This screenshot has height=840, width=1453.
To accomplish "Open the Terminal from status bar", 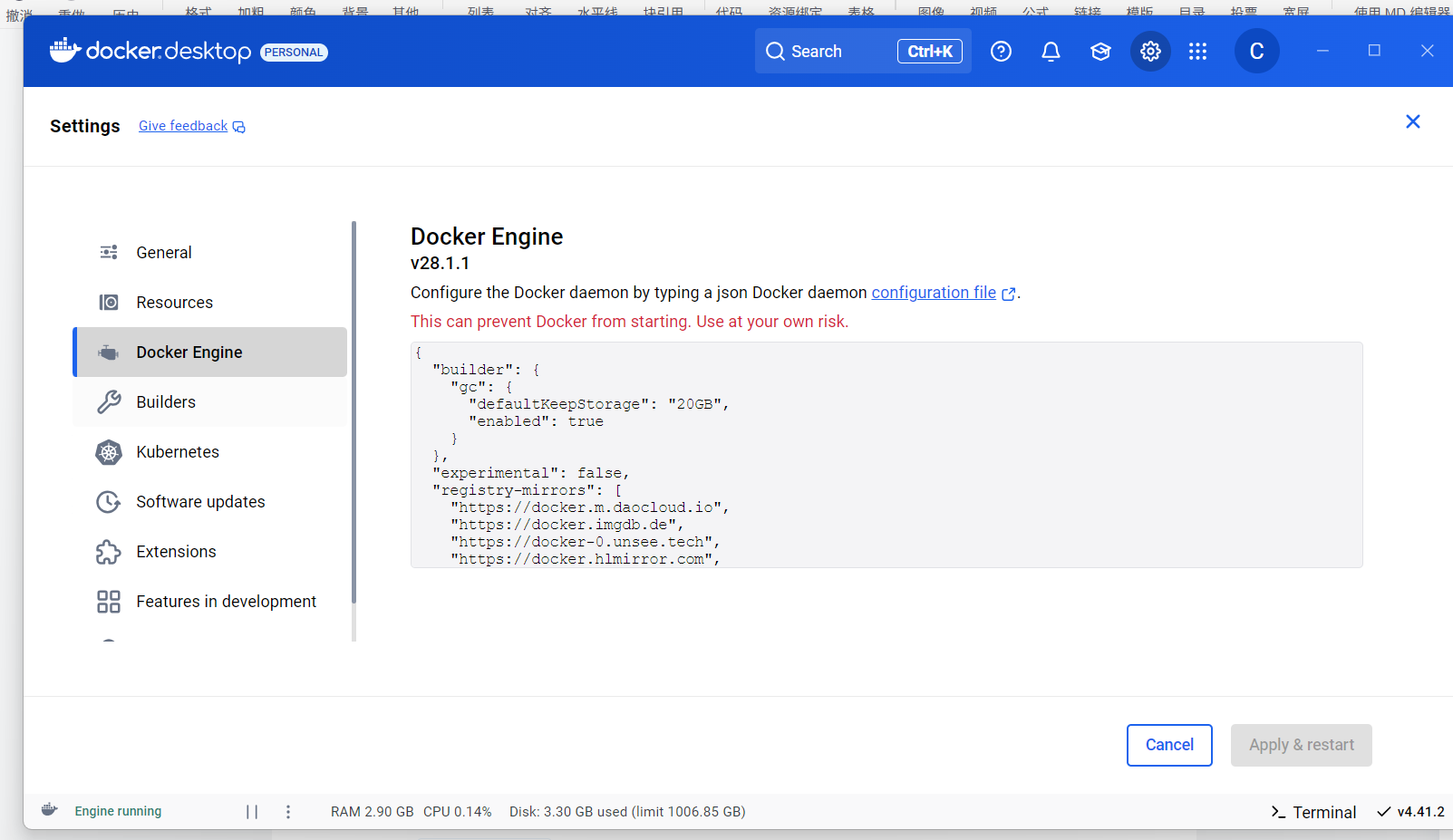I will coord(1313,812).
